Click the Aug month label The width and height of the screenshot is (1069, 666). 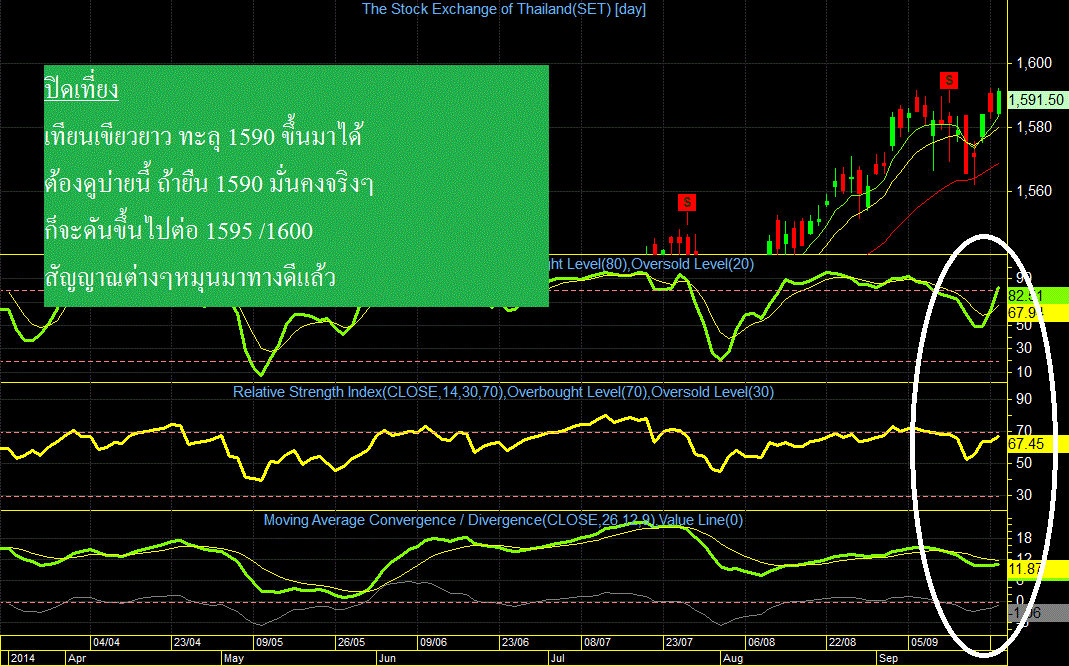pos(732,658)
